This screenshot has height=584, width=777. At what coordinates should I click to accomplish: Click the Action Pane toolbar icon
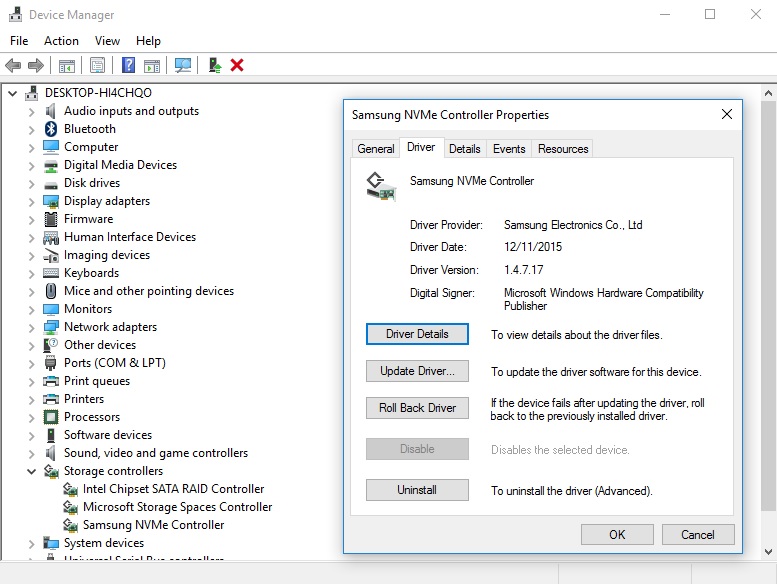(152, 65)
